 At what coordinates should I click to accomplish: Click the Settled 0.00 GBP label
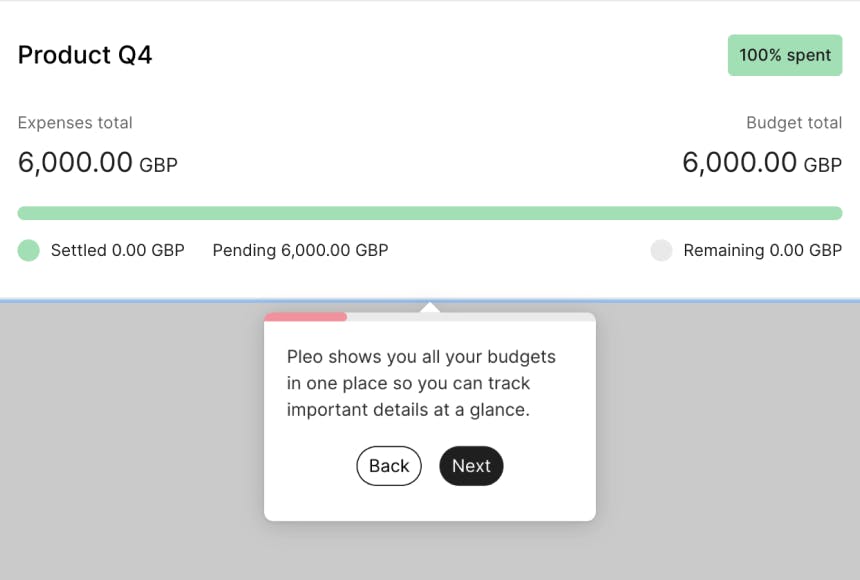coord(118,250)
